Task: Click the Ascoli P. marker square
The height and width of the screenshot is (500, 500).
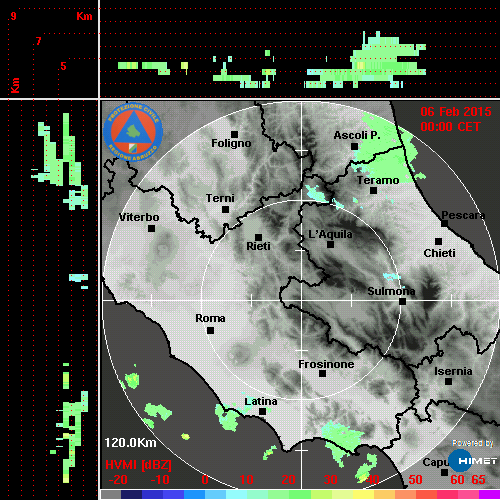Action: [354, 146]
